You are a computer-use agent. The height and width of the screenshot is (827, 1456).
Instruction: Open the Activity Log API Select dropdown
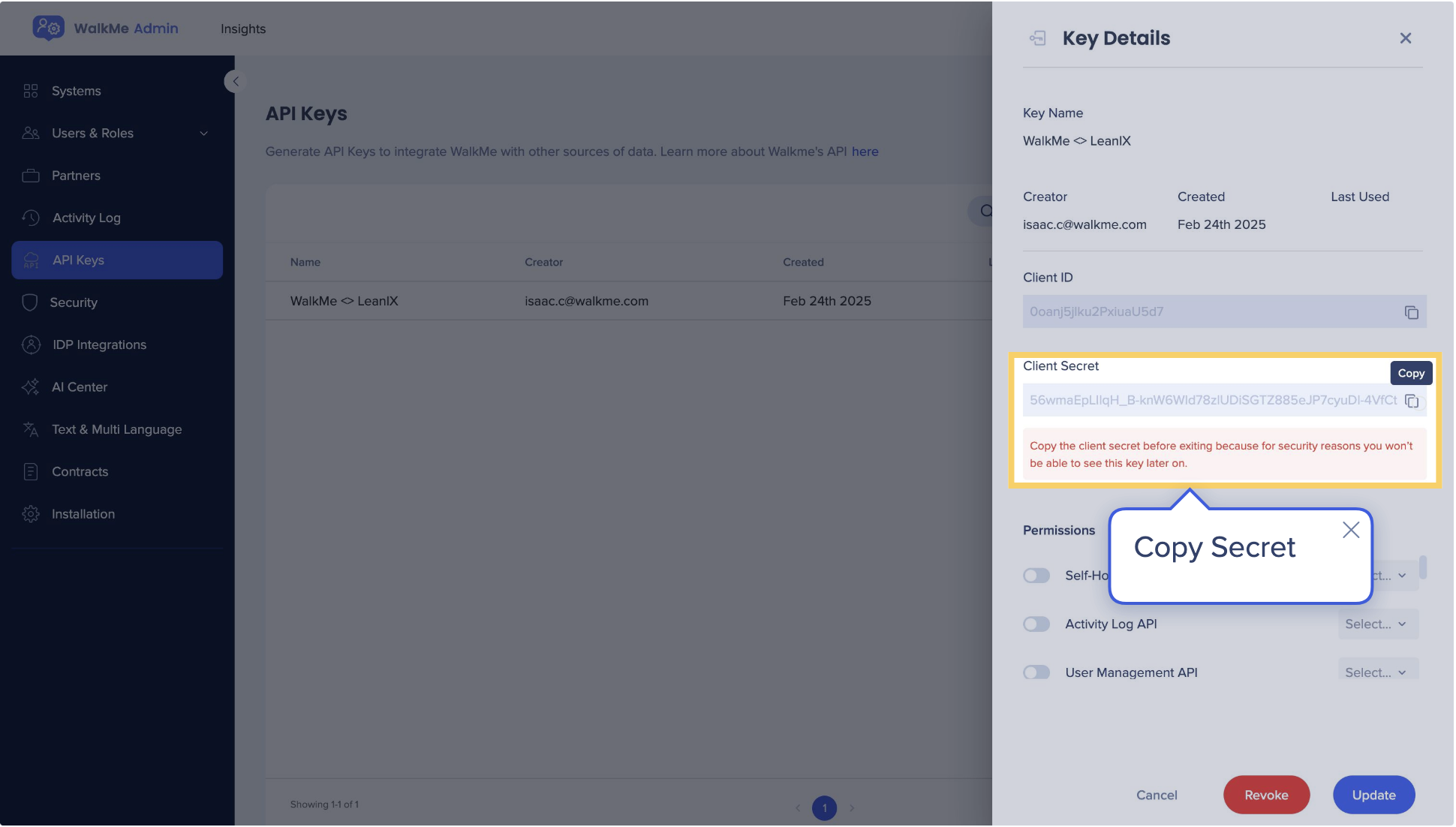tap(1378, 624)
